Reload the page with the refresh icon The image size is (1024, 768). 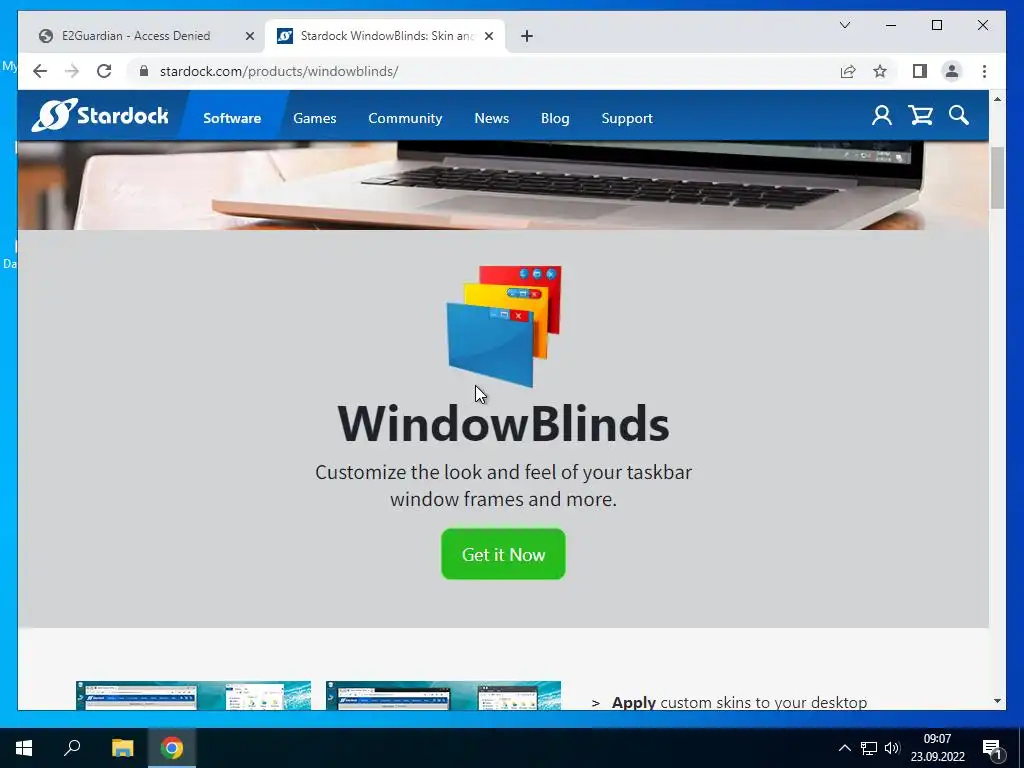coord(104,71)
